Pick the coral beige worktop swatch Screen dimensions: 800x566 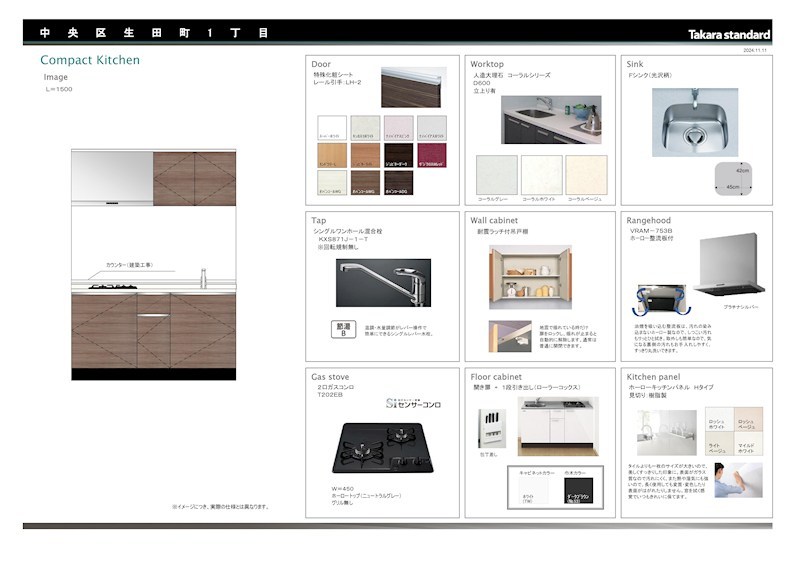[x=586, y=175]
